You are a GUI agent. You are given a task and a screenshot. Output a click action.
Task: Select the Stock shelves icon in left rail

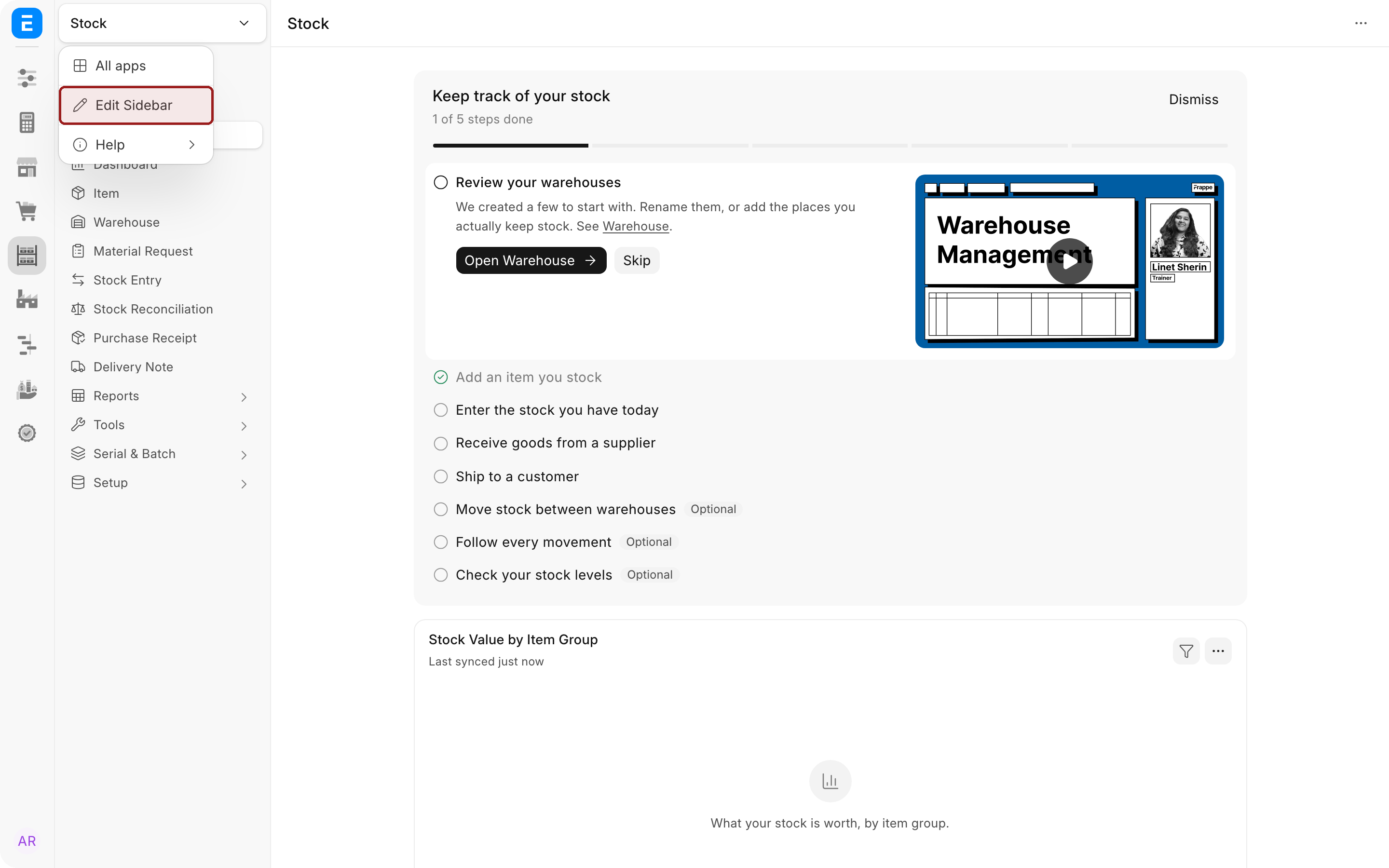[x=27, y=255]
